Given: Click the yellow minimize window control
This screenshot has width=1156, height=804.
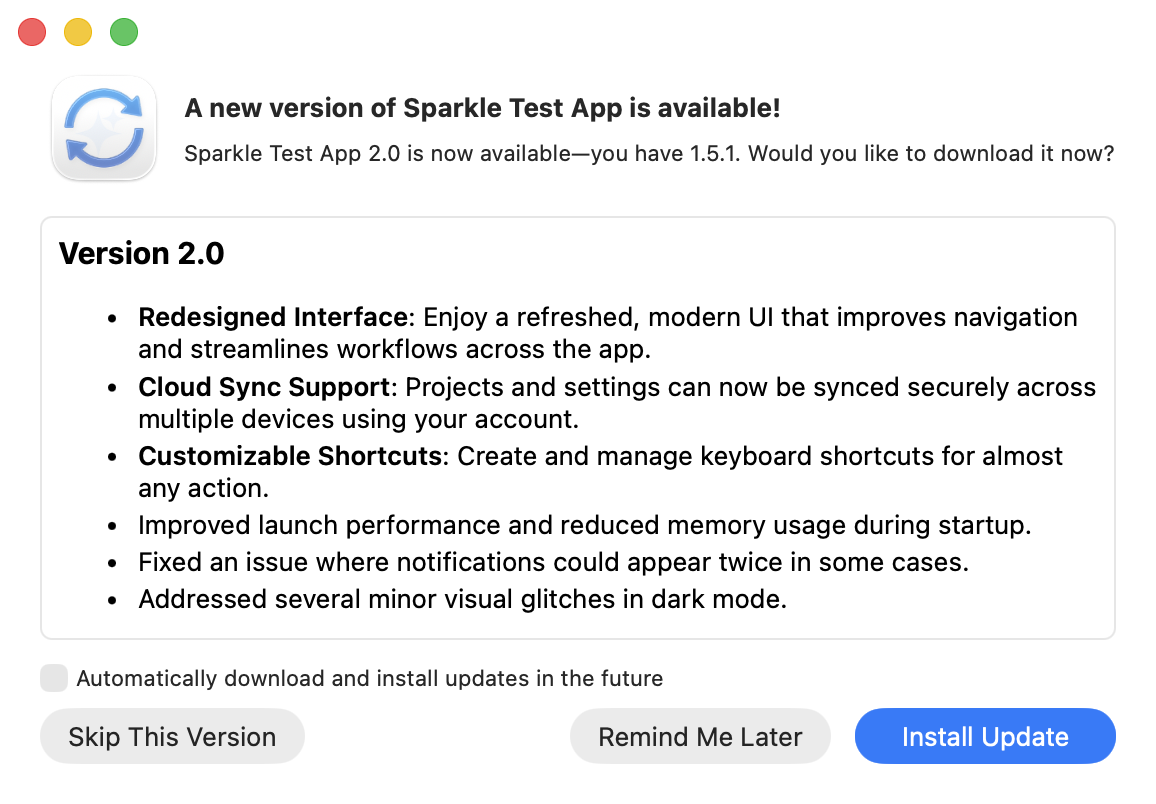Looking at the screenshot, I should tap(77, 31).
